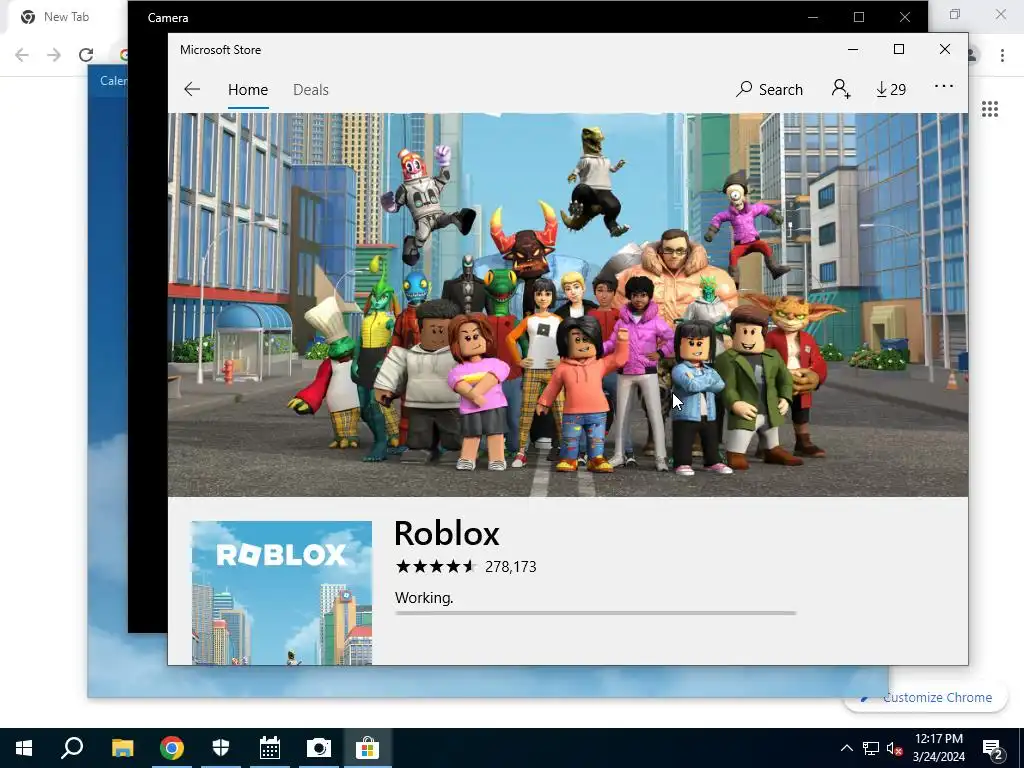Open taskbar search
This screenshot has width=1024, height=768.
tap(72, 748)
